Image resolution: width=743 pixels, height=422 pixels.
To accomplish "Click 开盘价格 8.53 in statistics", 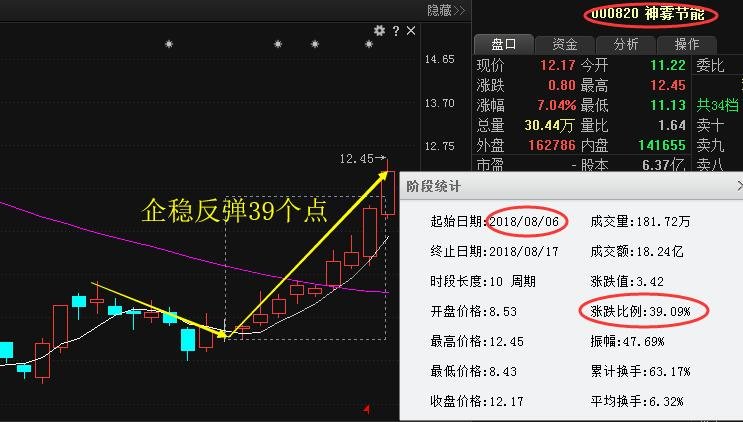I will [473, 311].
